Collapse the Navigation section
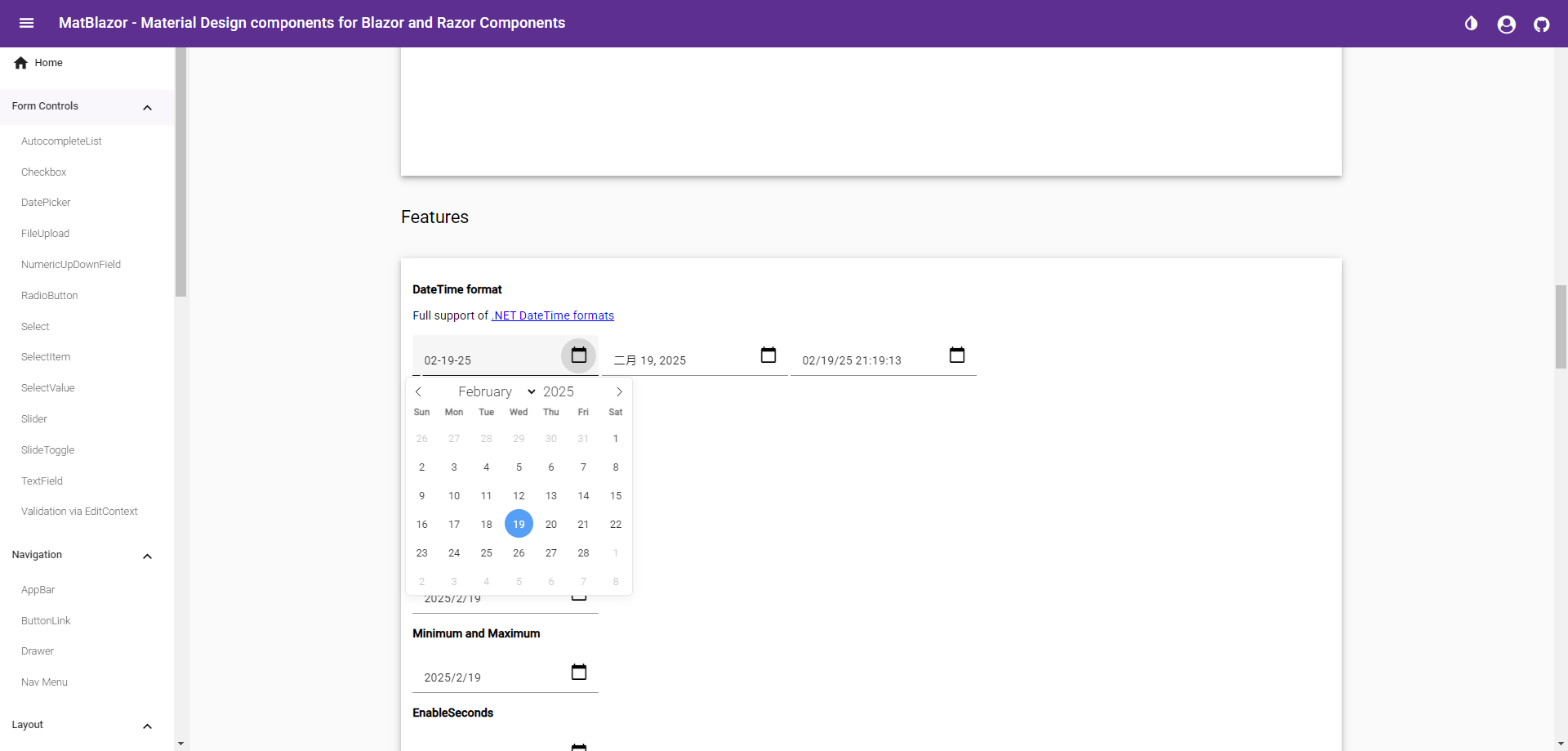 coord(148,557)
